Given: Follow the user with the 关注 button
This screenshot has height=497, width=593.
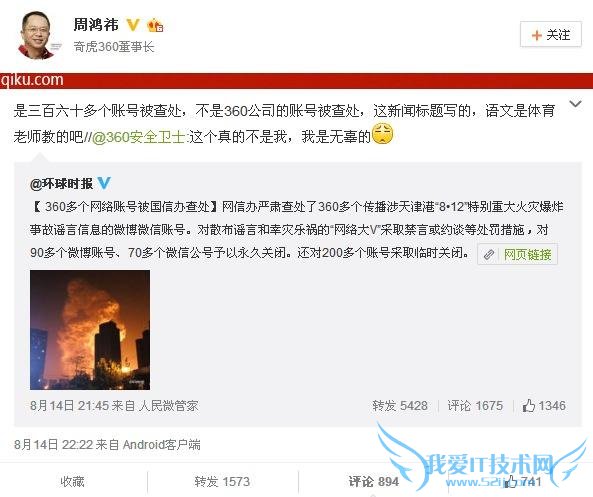Looking at the screenshot, I should [x=551, y=35].
